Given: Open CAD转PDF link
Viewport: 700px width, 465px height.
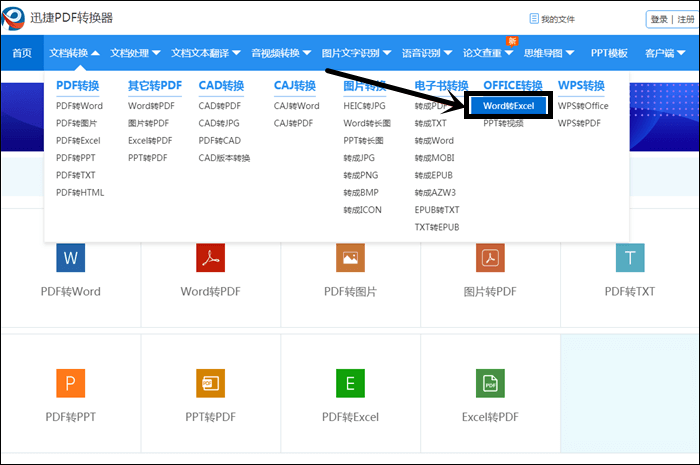Looking at the screenshot, I should (220, 106).
